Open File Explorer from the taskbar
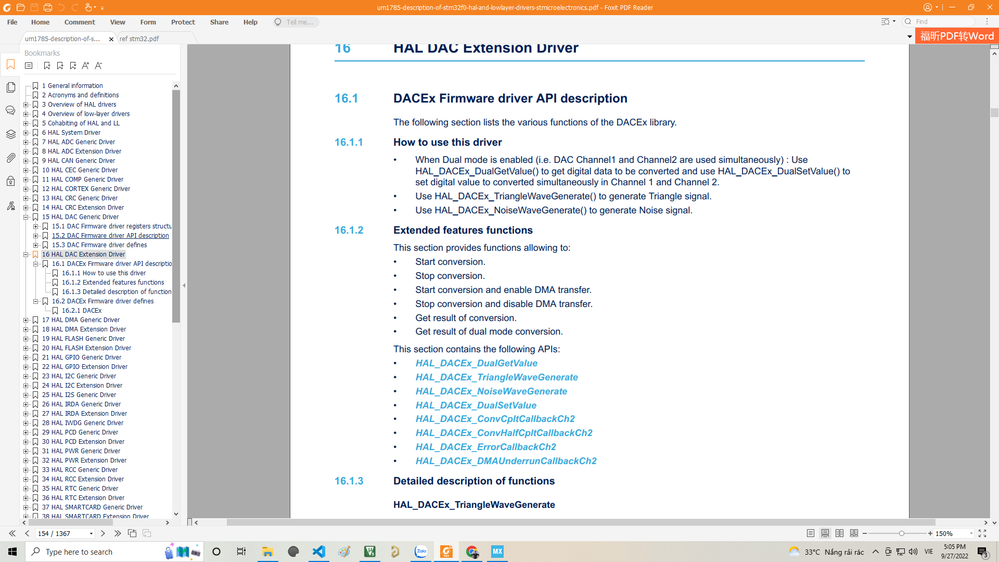Image resolution: width=999 pixels, height=562 pixels. click(268, 551)
